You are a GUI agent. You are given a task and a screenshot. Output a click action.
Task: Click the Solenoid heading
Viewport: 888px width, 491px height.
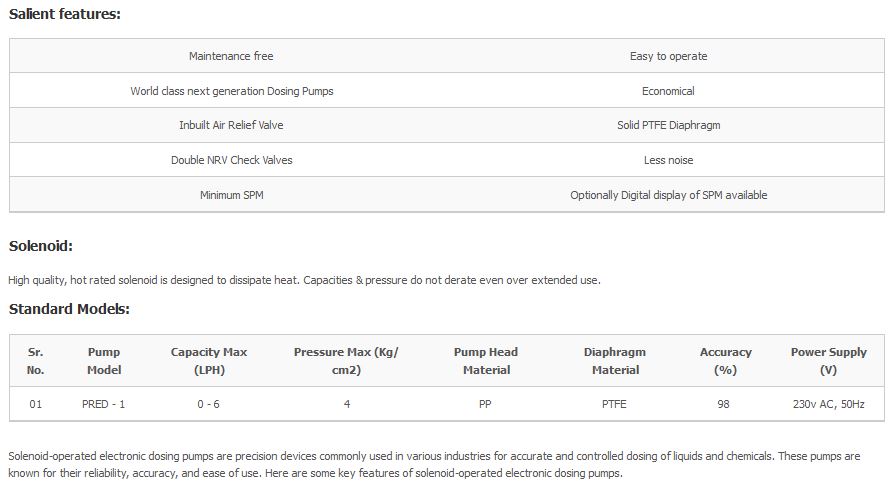pos(41,246)
